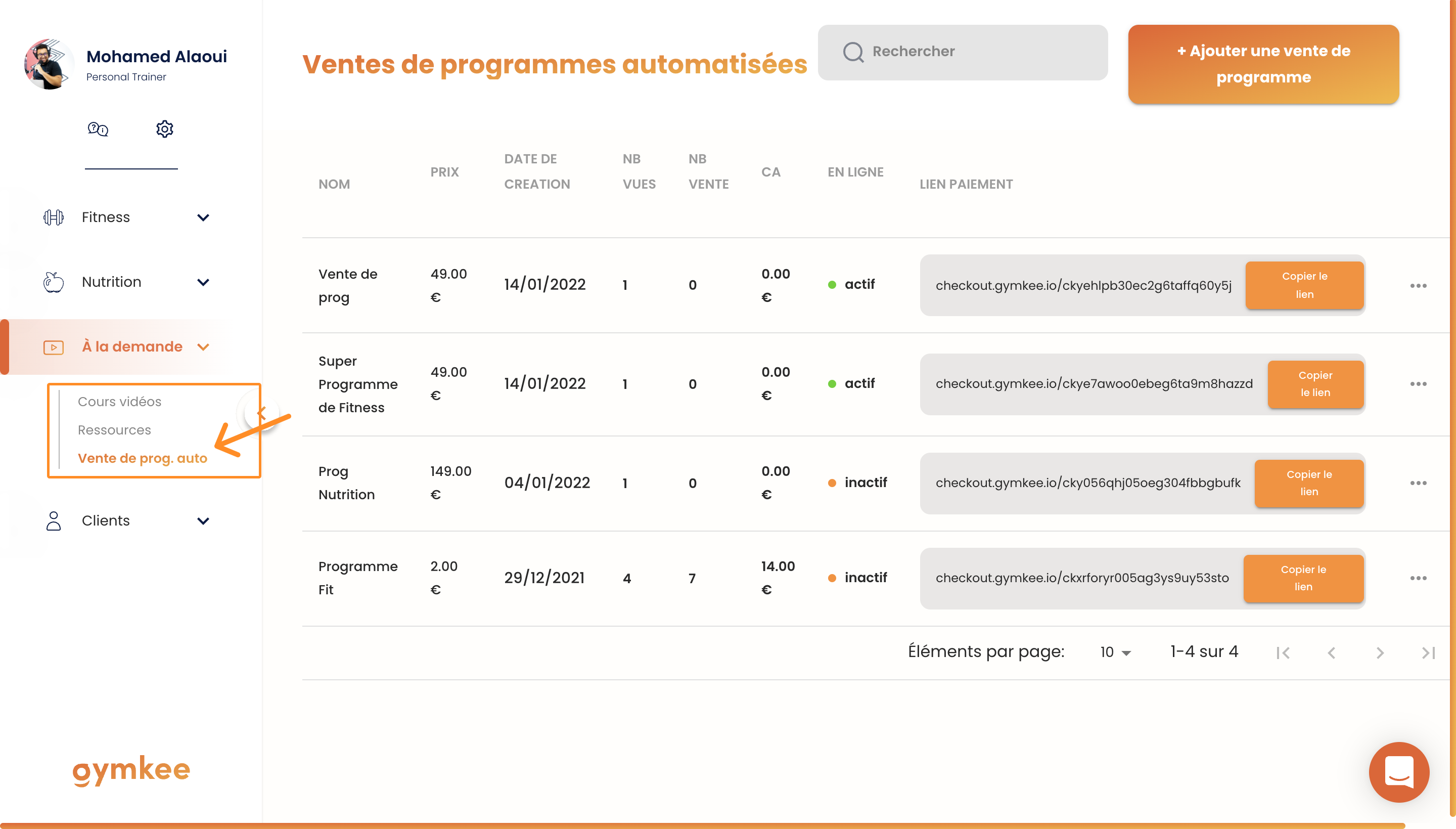Sort by CA column header
This screenshot has width=1456, height=829.
tap(770, 172)
